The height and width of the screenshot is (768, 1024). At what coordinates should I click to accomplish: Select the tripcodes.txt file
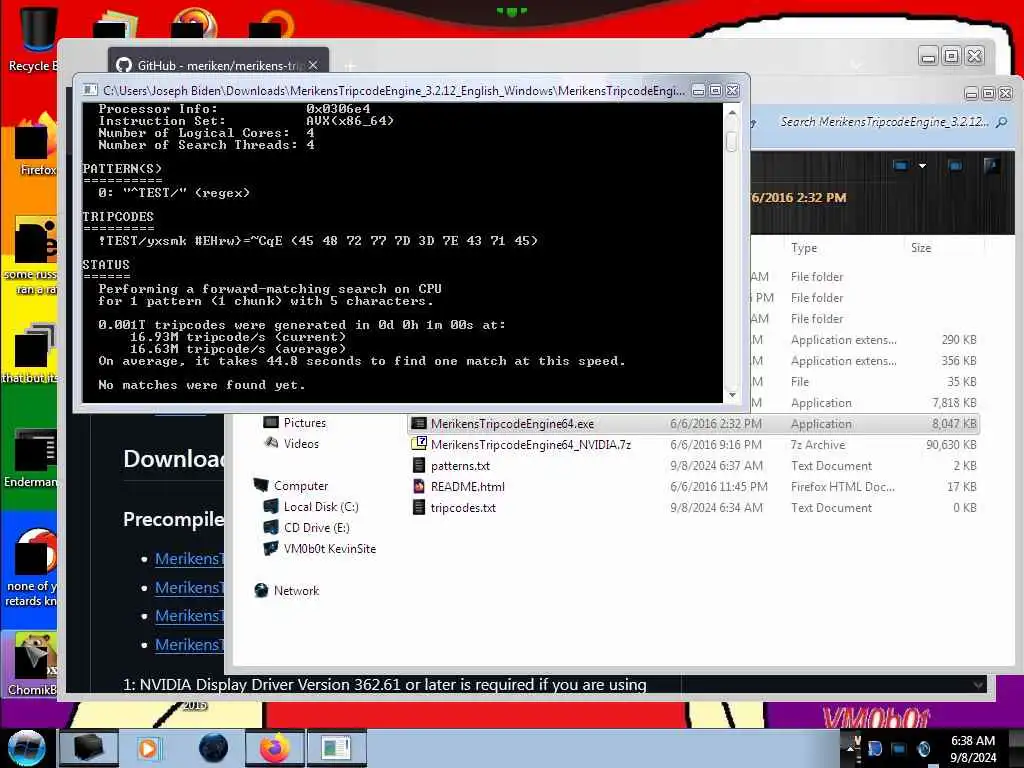[x=463, y=507]
